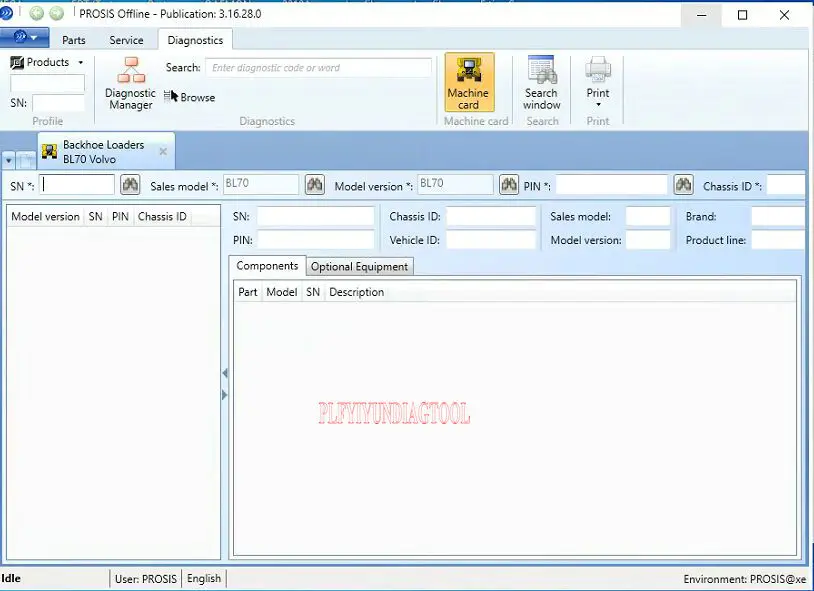The image size is (814, 591).
Task: Click the User: PROSIS status bar entry
Action: click(146, 579)
